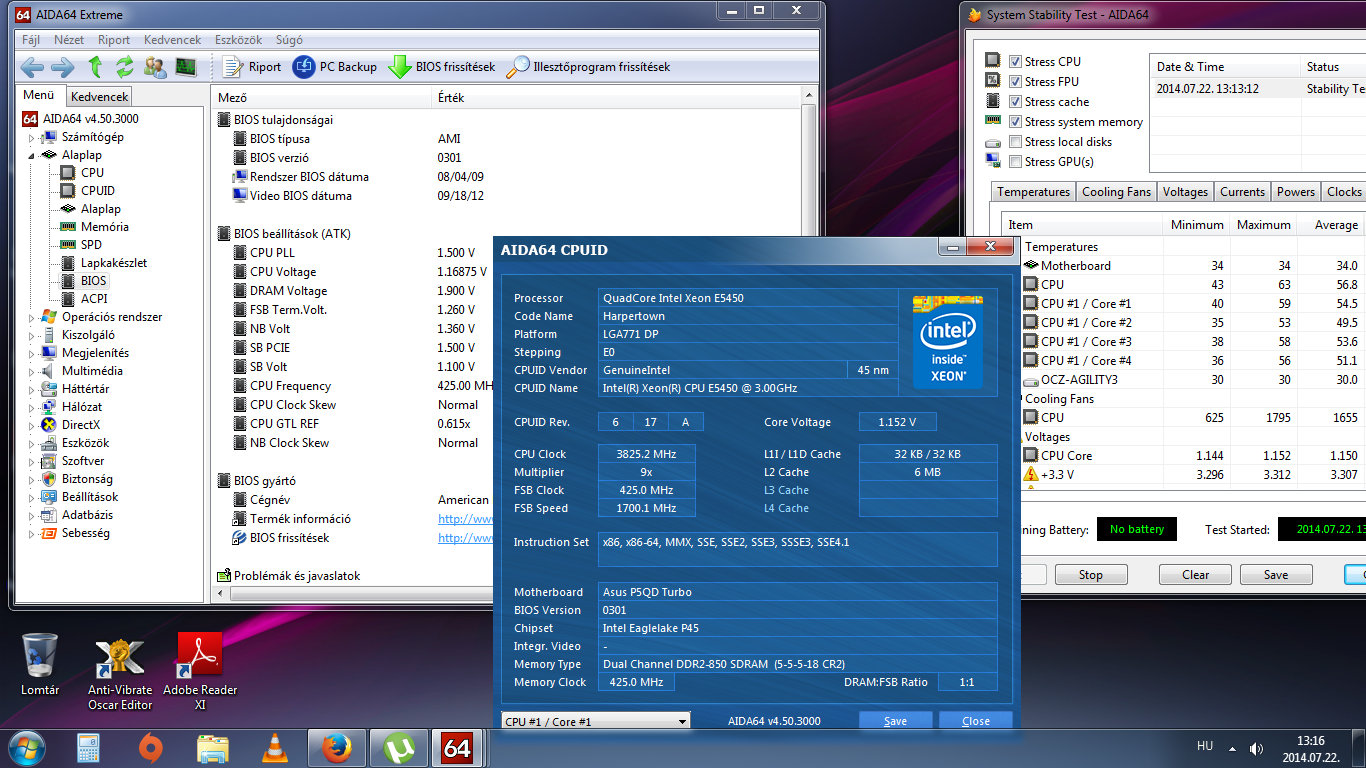
Task: Open calculator taskbar icon
Action: tap(89, 748)
